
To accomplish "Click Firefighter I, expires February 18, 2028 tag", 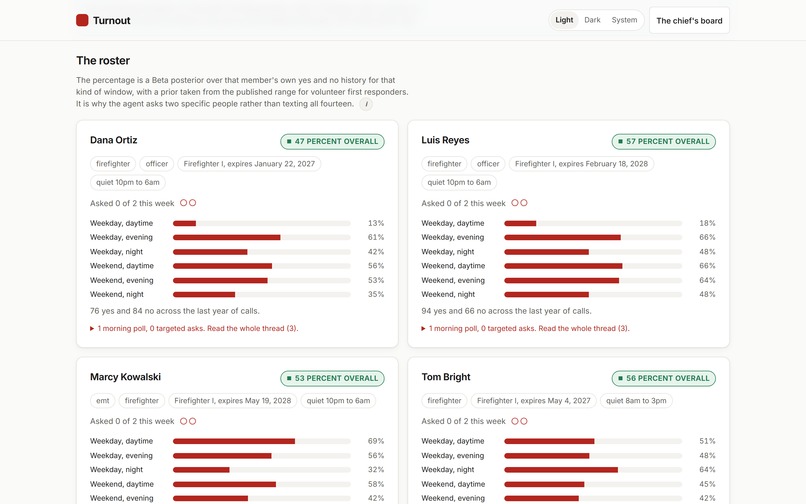I will tap(581, 164).
